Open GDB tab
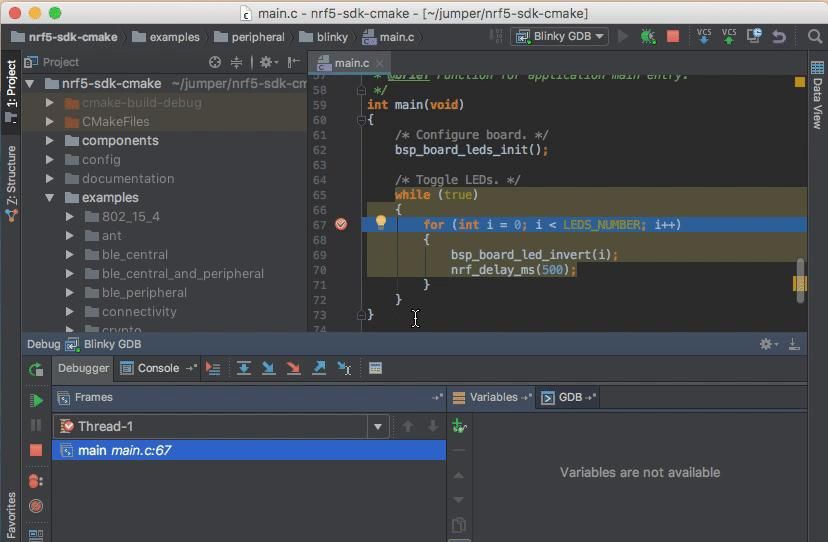828x542 pixels. [x=569, y=397]
